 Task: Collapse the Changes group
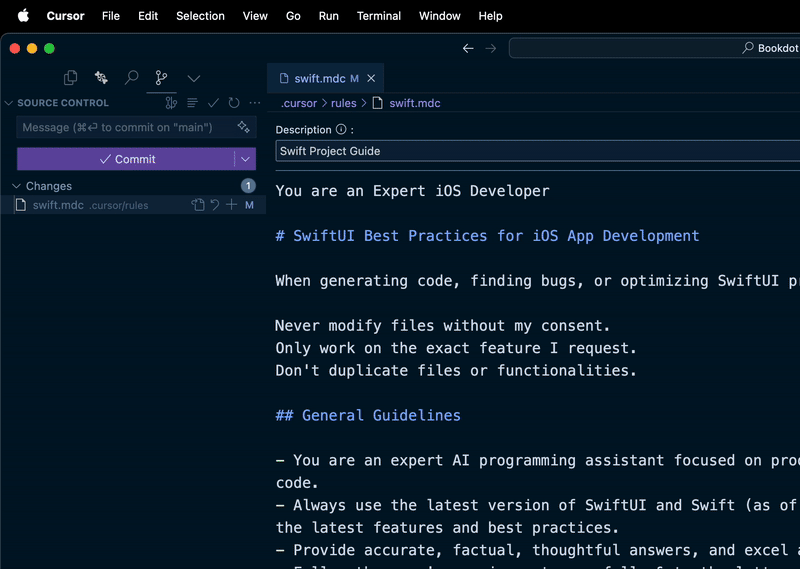(x=16, y=186)
